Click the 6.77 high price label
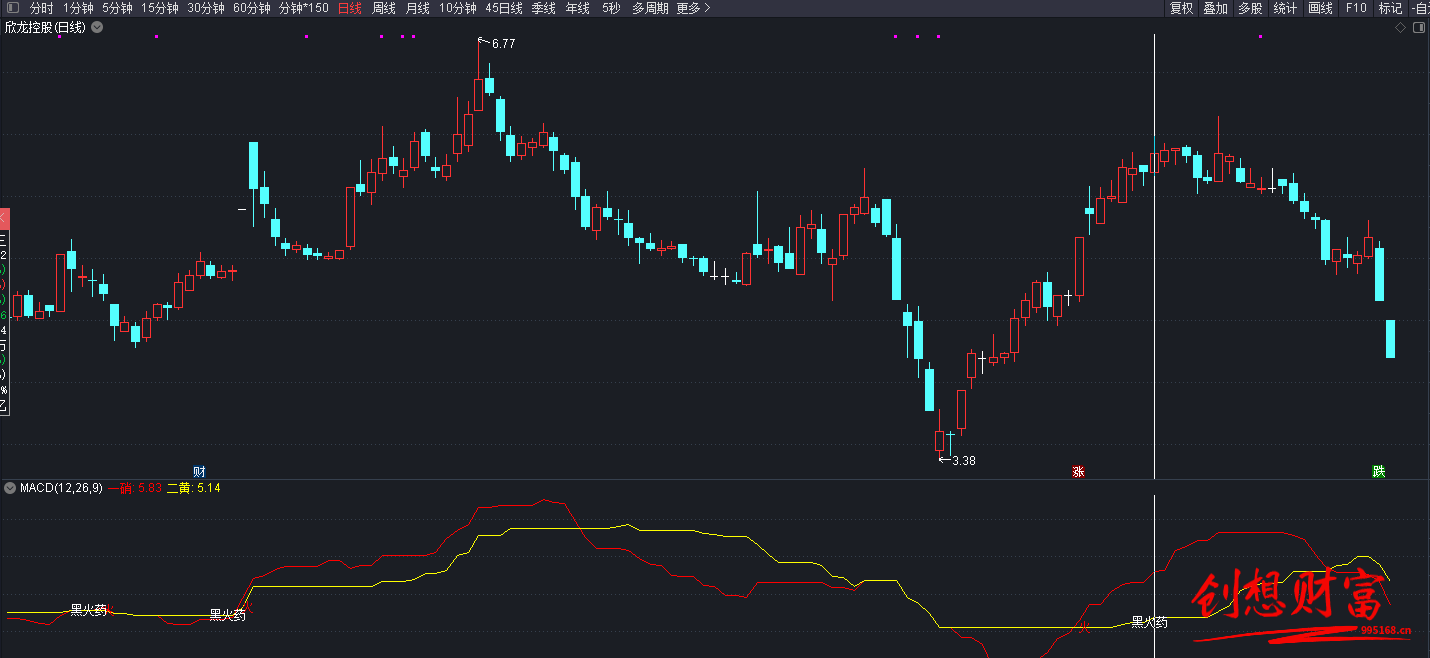Image resolution: width=1430 pixels, height=658 pixels. tap(503, 44)
